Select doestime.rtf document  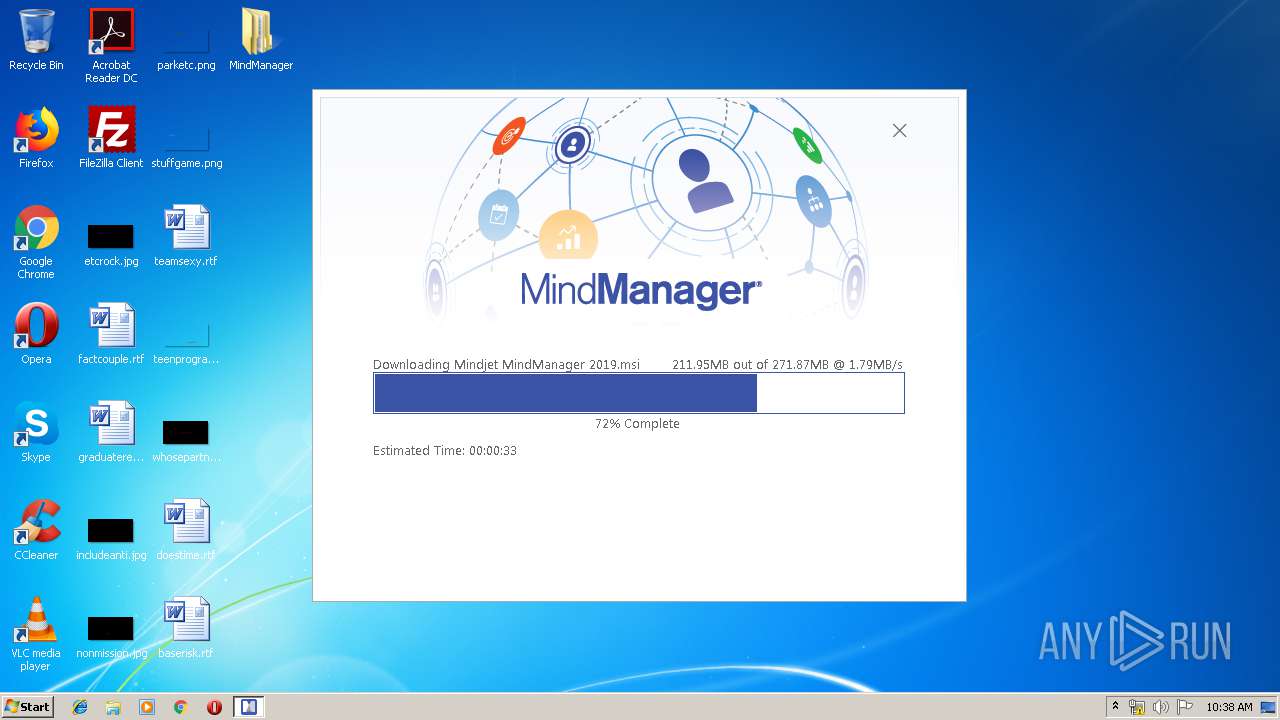(x=186, y=530)
